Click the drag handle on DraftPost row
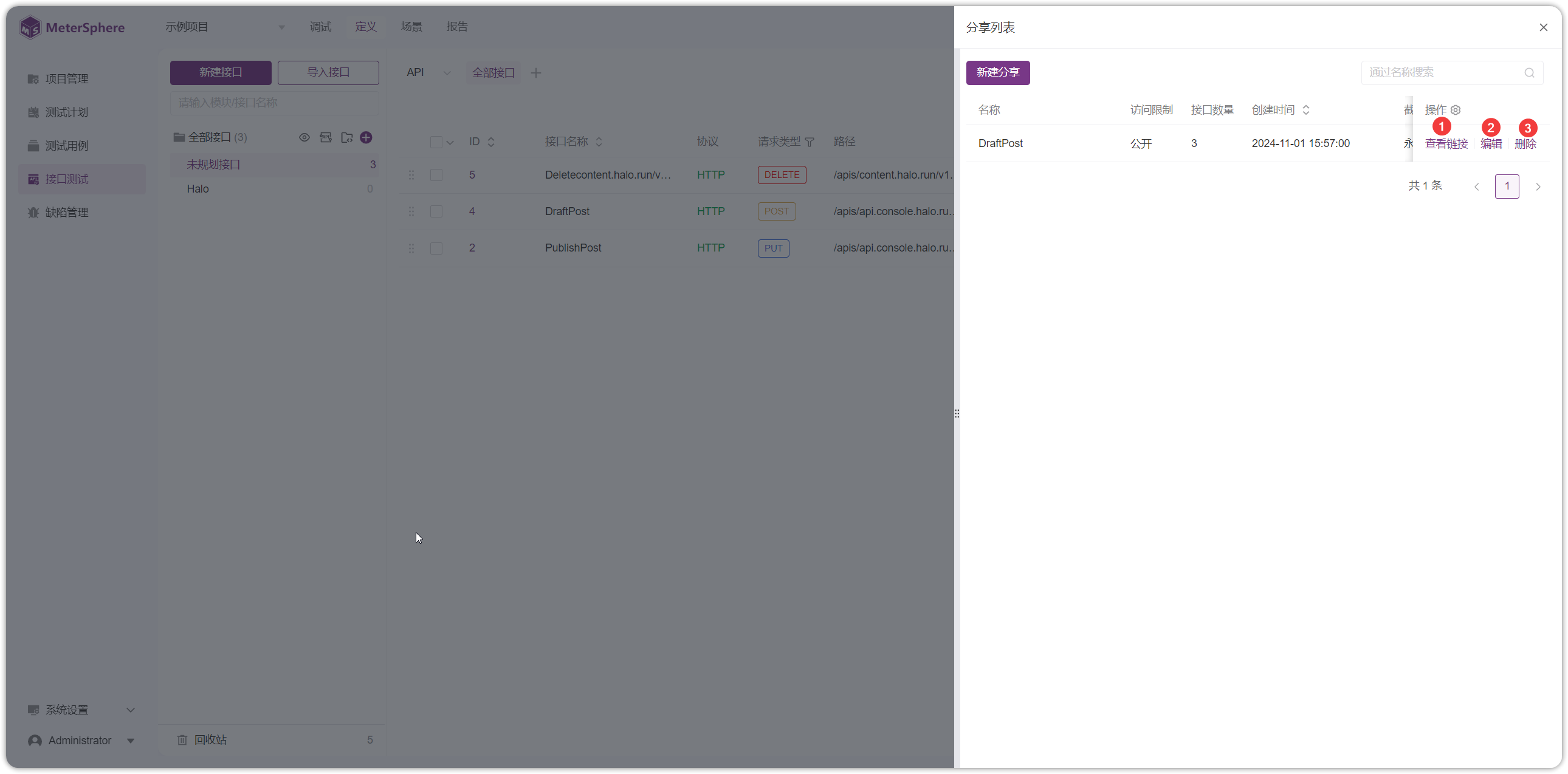The image size is (1568, 774). [x=411, y=212]
